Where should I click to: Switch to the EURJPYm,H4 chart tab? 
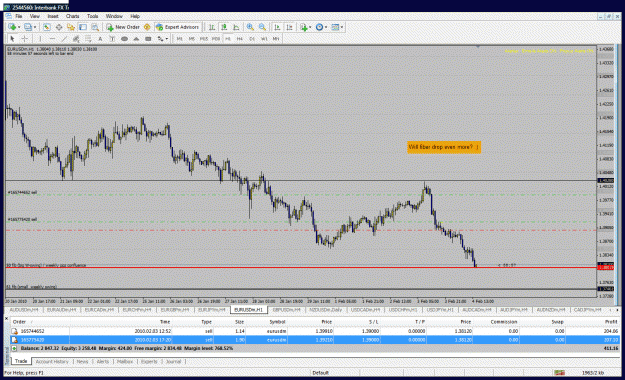tap(212, 310)
